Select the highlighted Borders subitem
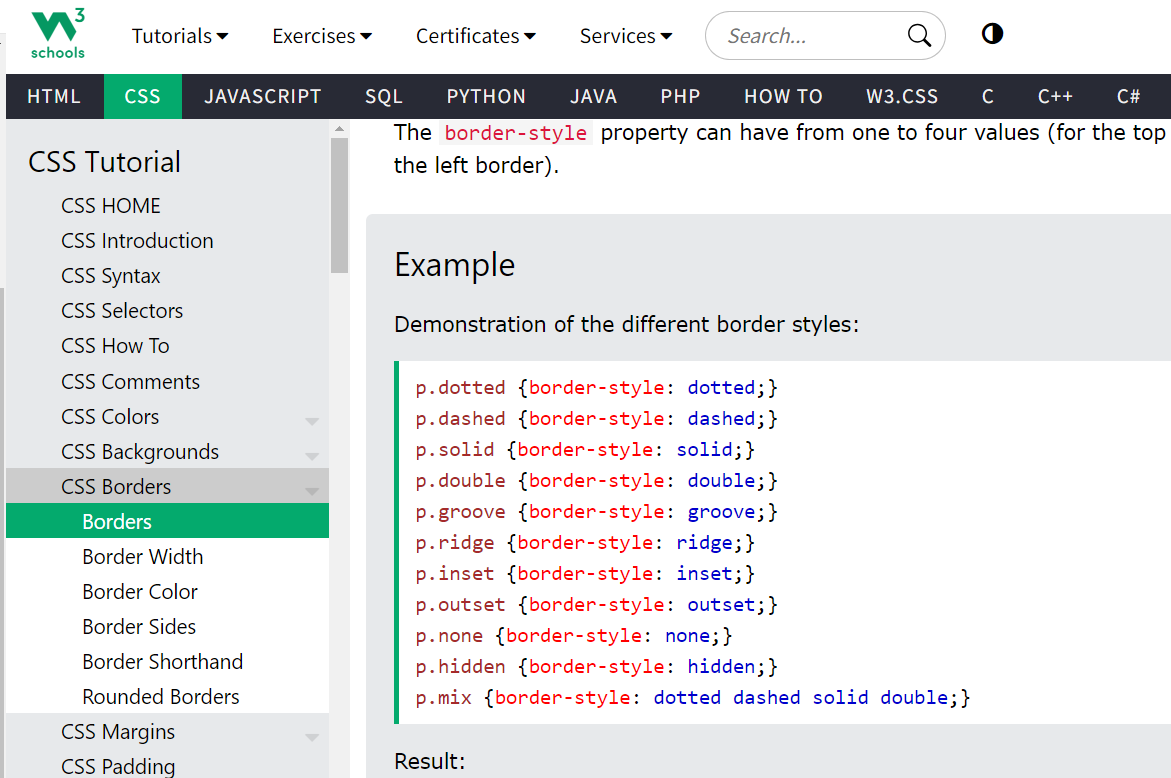 tap(167, 521)
